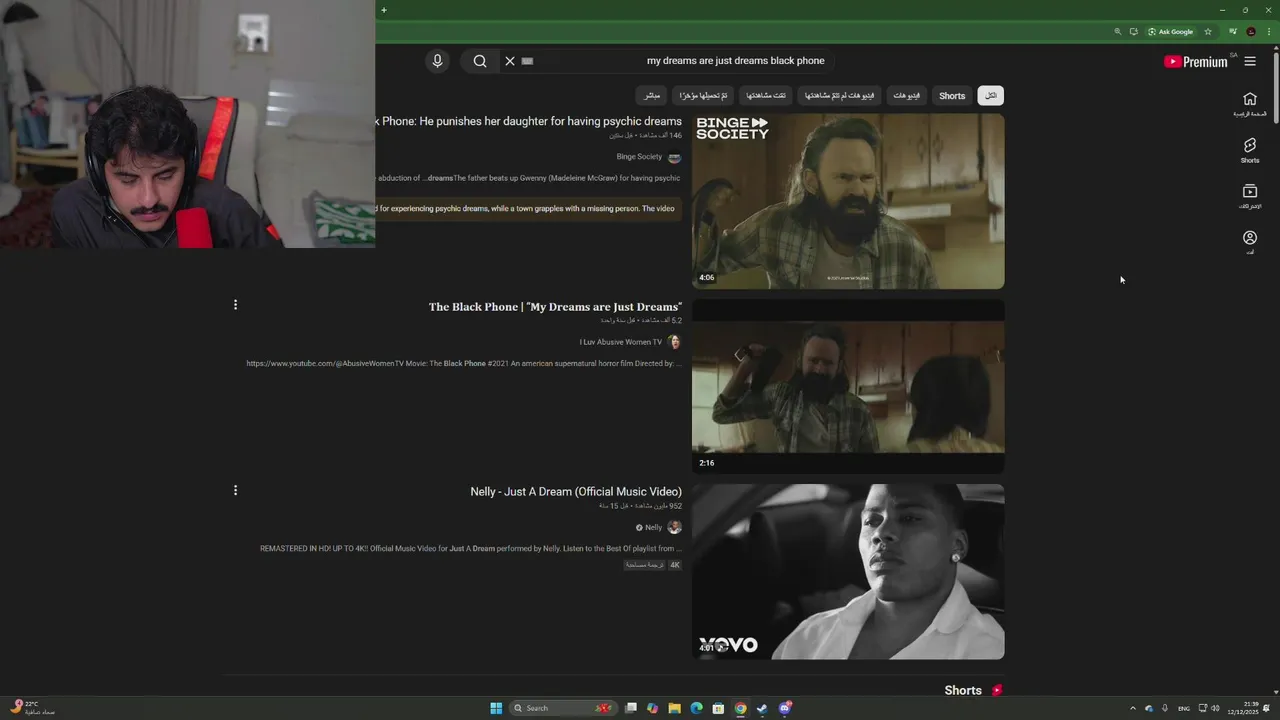1280x720 pixels.
Task: Open the Chrome profile avatar
Action: point(1251,32)
